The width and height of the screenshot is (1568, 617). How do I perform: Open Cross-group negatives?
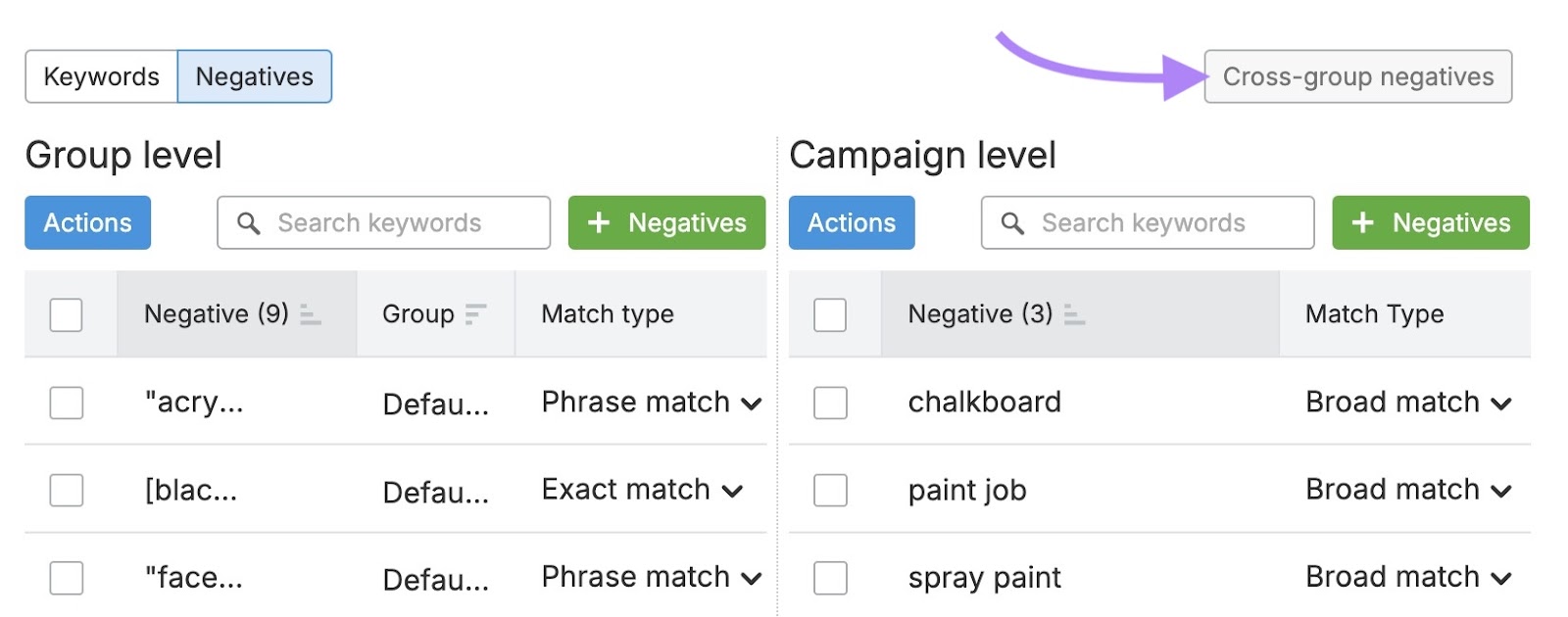tap(1358, 76)
